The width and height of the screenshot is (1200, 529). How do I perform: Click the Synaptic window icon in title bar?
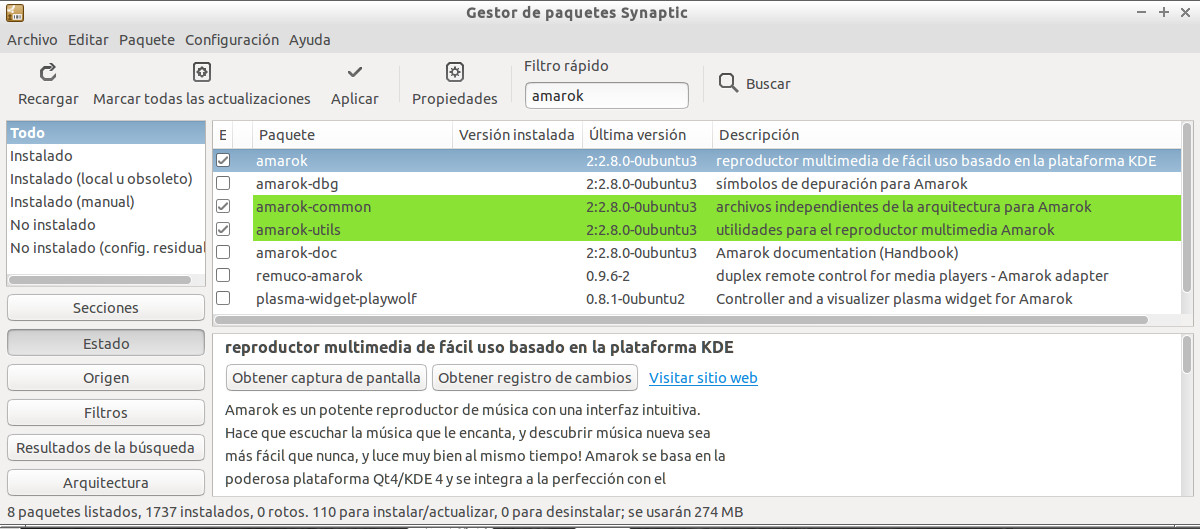(15, 13)
